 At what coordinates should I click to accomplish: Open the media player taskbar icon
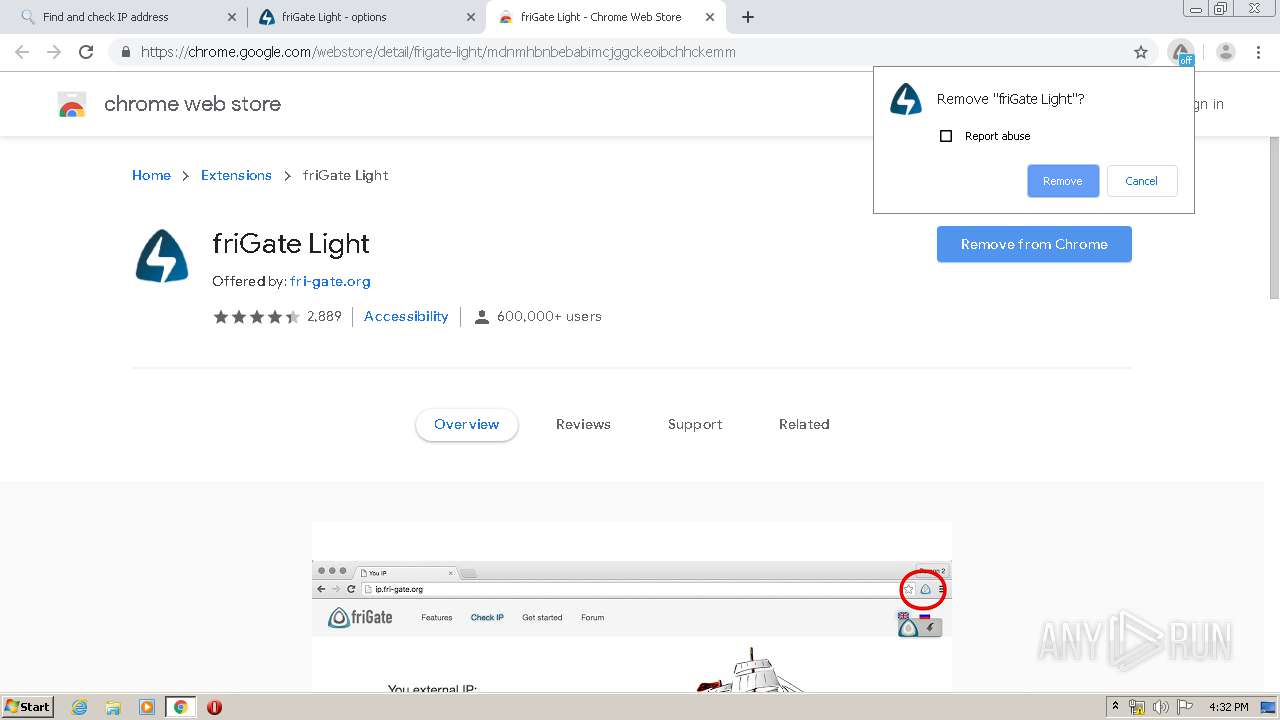click(x=147, y=707)
